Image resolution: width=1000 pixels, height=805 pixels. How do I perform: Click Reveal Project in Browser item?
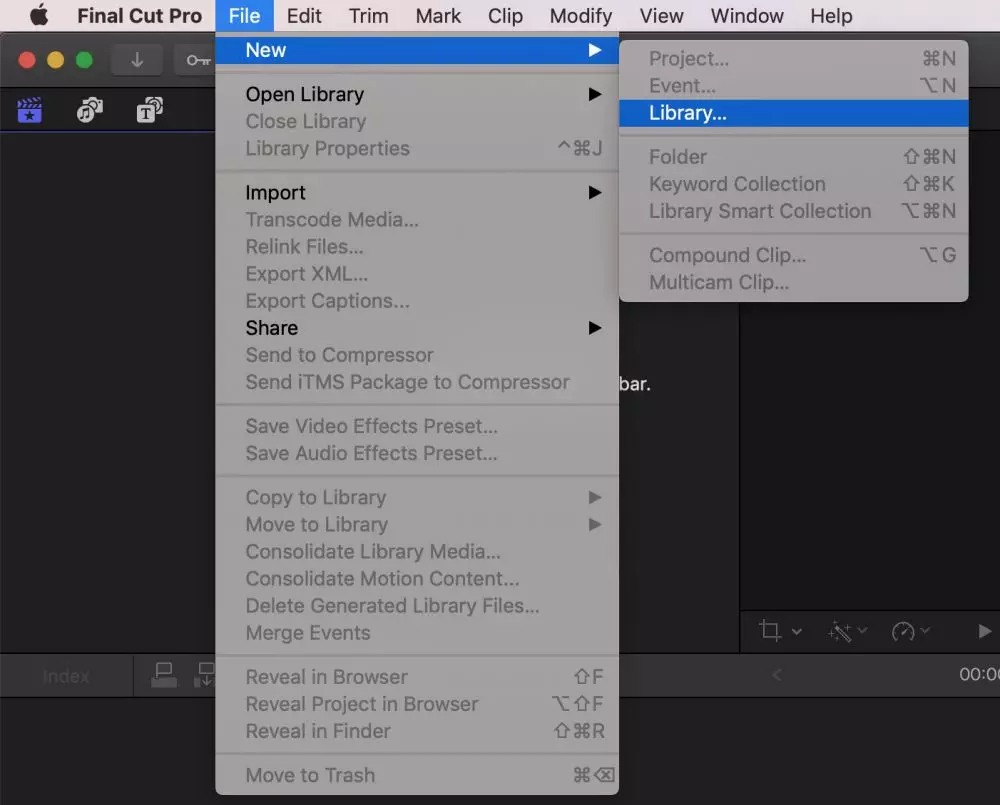click(x=417, y=704)
